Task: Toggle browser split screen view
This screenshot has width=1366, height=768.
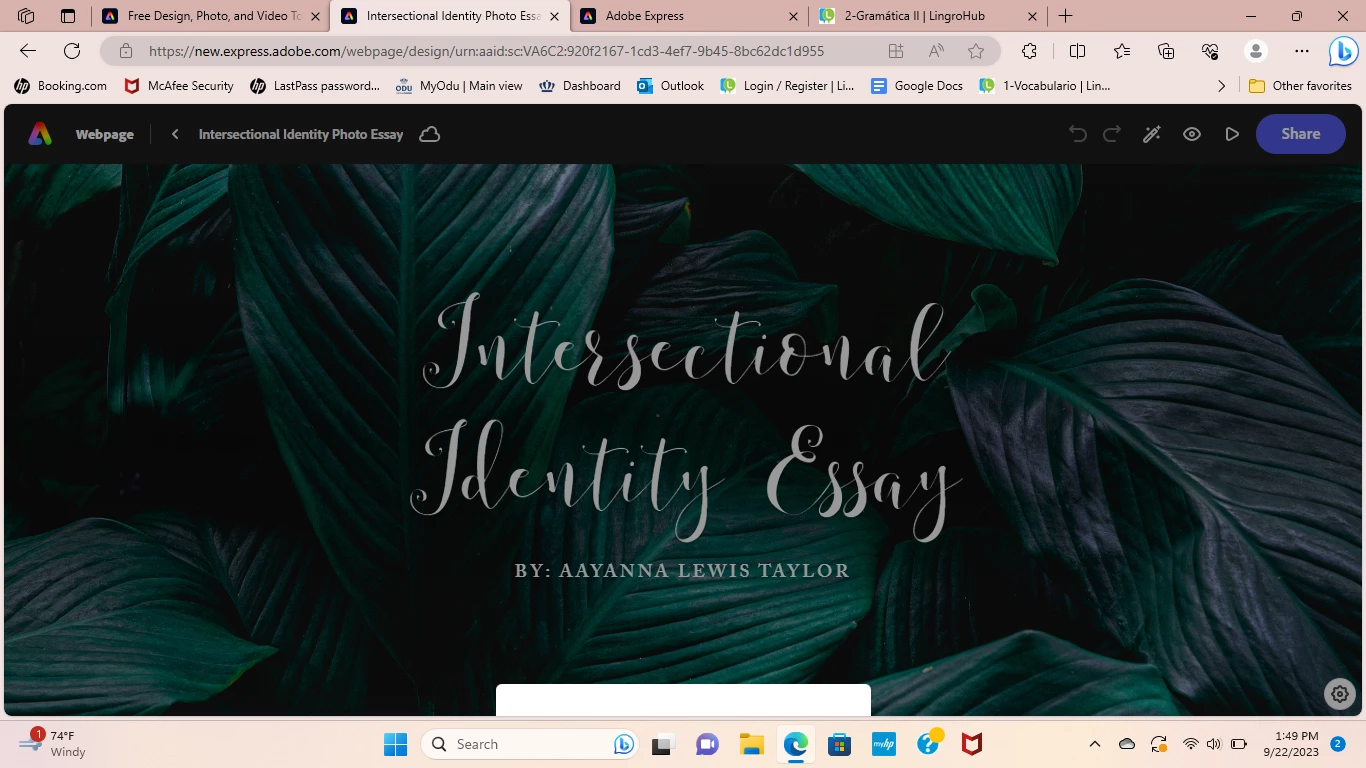Action: pos(1077,51)
